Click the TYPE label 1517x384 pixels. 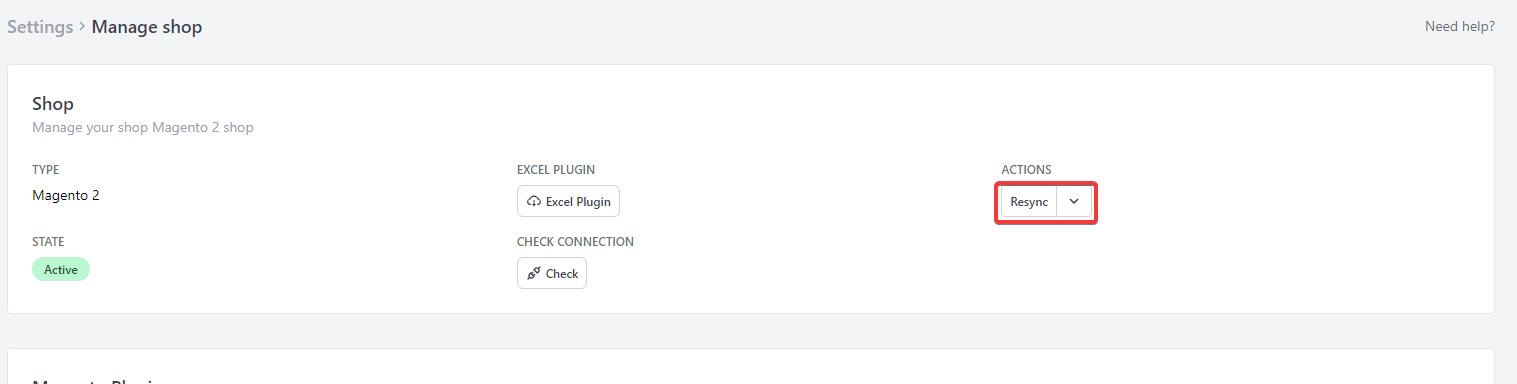pyautogui.click(x=46, y=170)
